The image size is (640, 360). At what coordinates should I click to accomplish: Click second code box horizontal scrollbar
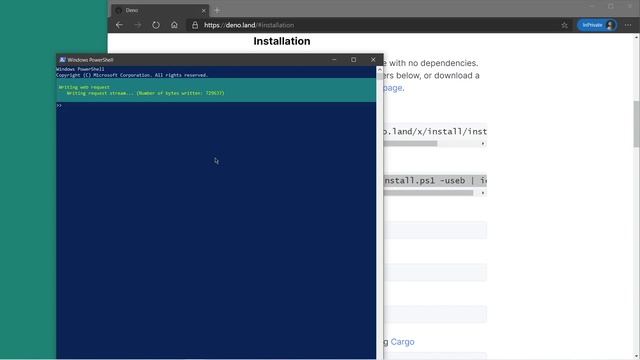pyautogui.click(x=429, y=193)
